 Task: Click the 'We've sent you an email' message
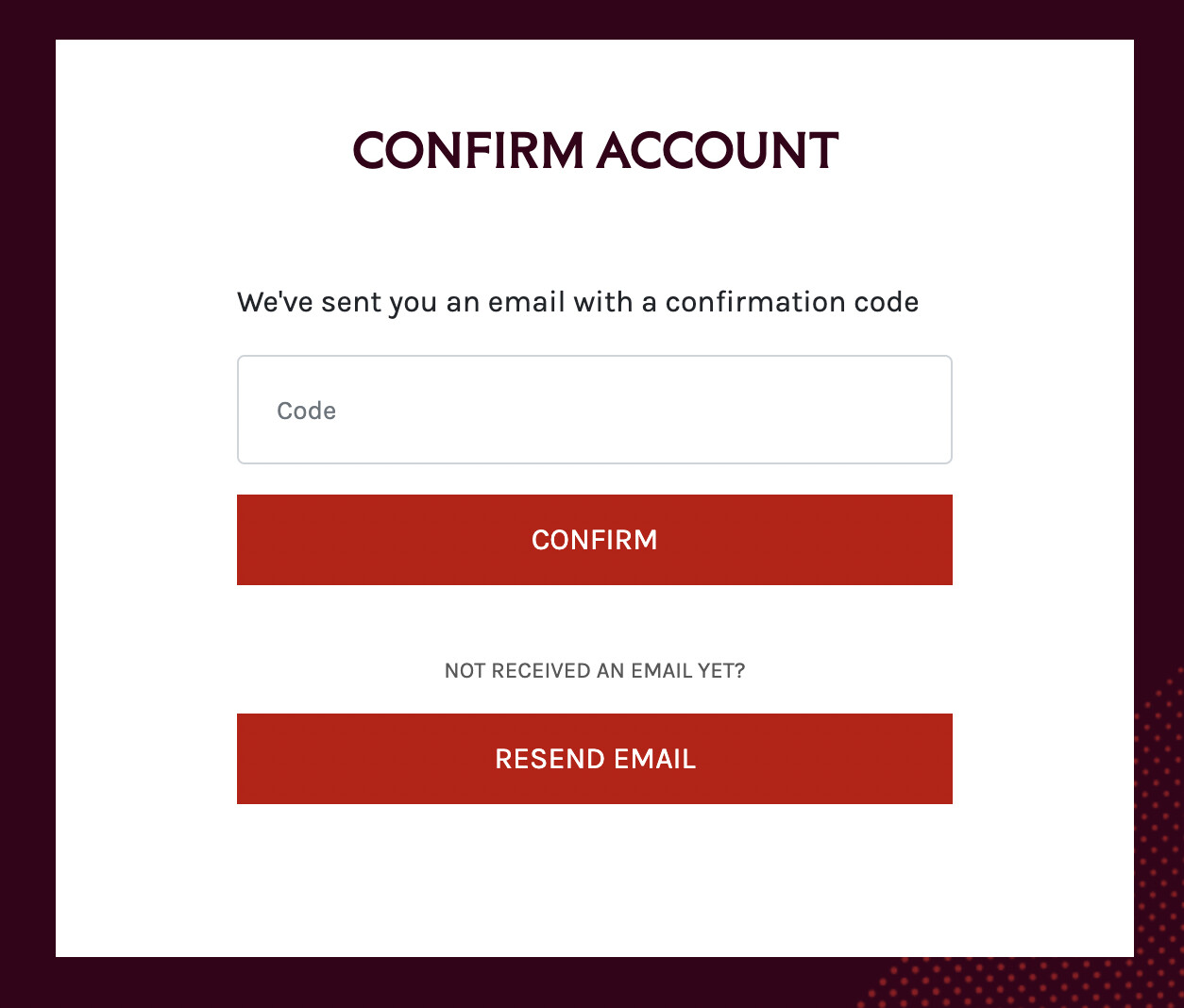pyautogui.click(x=578, y=302)
